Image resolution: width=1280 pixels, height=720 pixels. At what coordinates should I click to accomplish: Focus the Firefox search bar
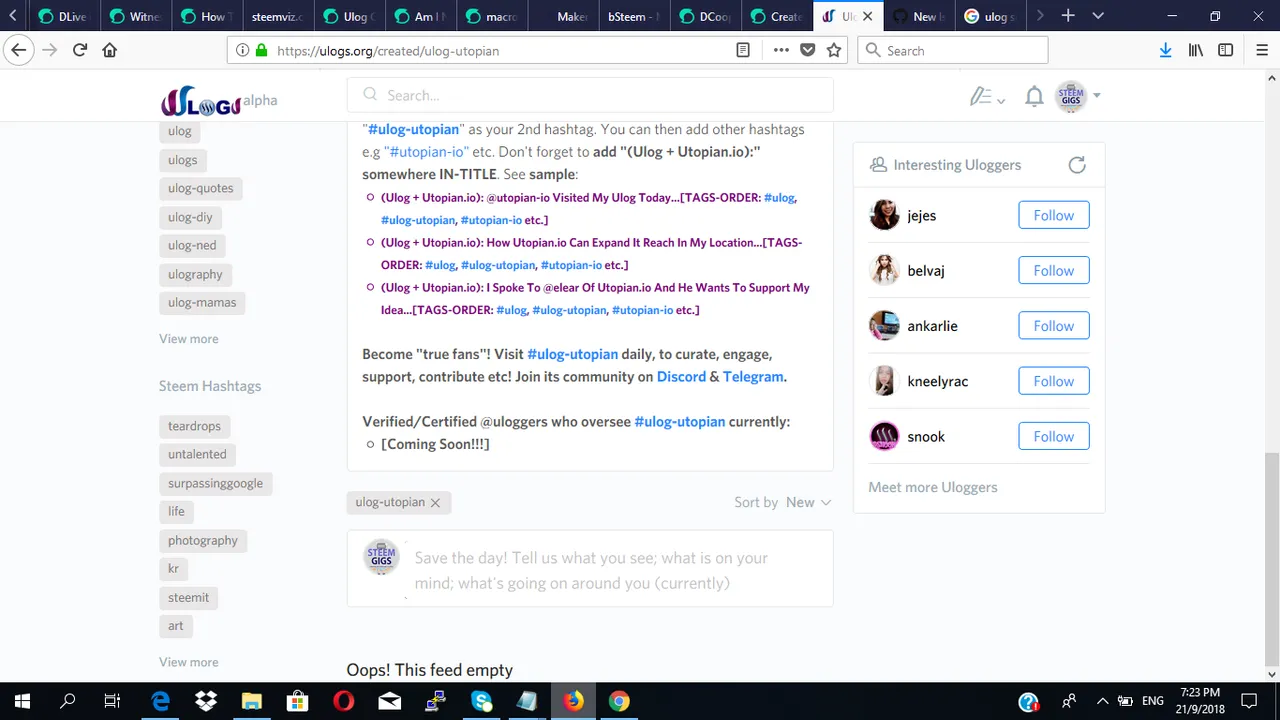click(x=952, y=50)
